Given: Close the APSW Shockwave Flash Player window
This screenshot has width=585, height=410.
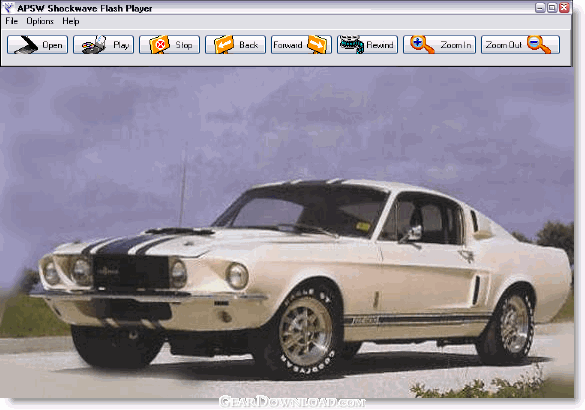Looking at the screenshot, I should 564,7.
